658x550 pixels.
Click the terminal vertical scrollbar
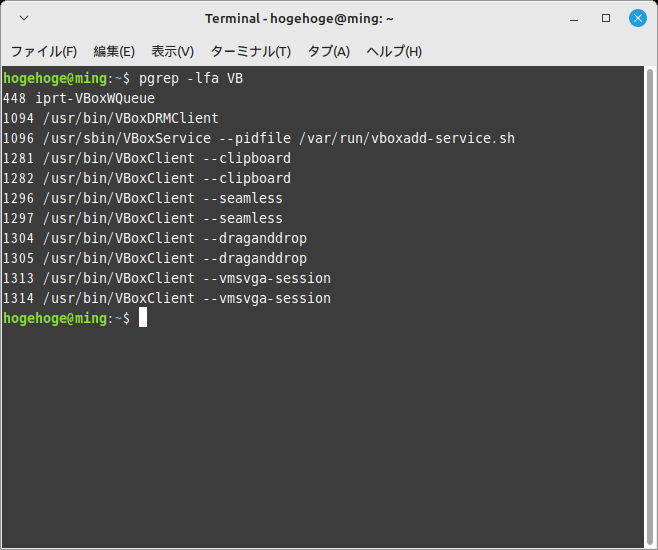[x=650, y=306]
